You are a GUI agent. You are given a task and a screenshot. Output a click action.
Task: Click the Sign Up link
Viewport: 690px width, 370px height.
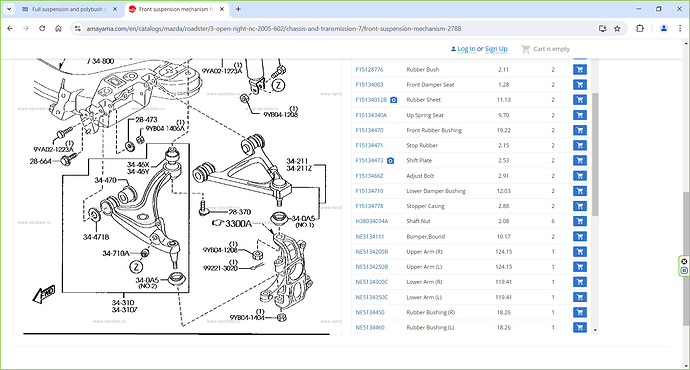pos(496,49)
